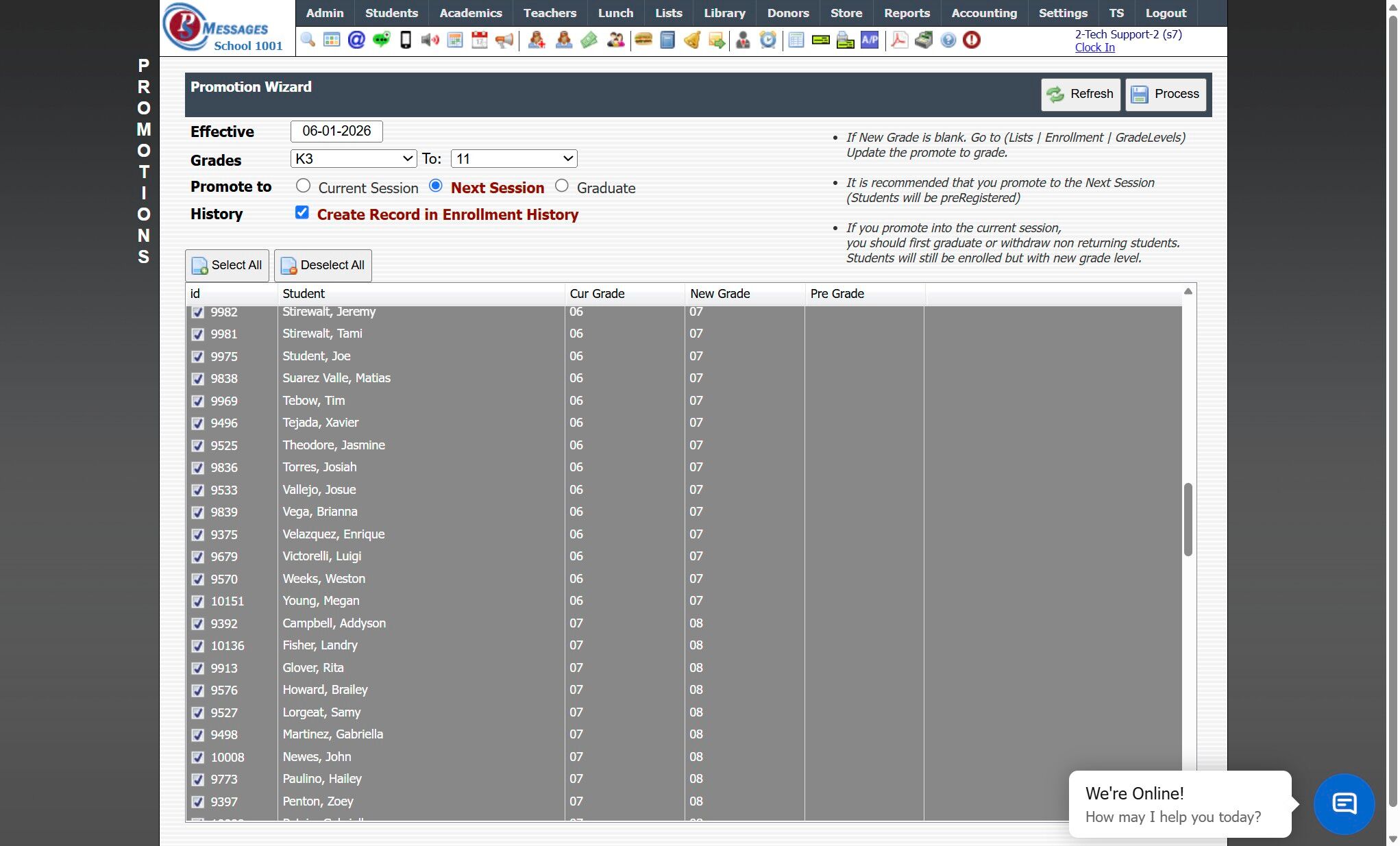
Task: Uncheck Create Record in Enrollment History
Action: pyautogui.click(x=302, y=212)
